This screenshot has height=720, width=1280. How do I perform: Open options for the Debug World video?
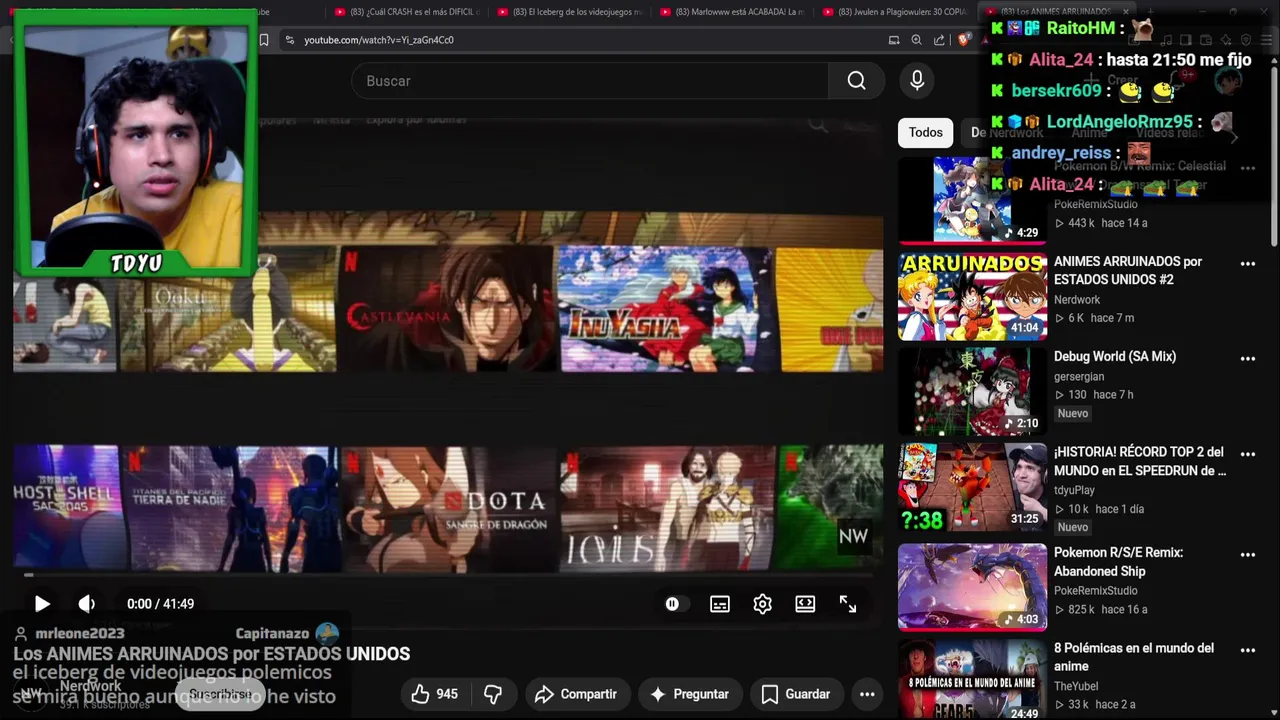[x=1247, y=359]
